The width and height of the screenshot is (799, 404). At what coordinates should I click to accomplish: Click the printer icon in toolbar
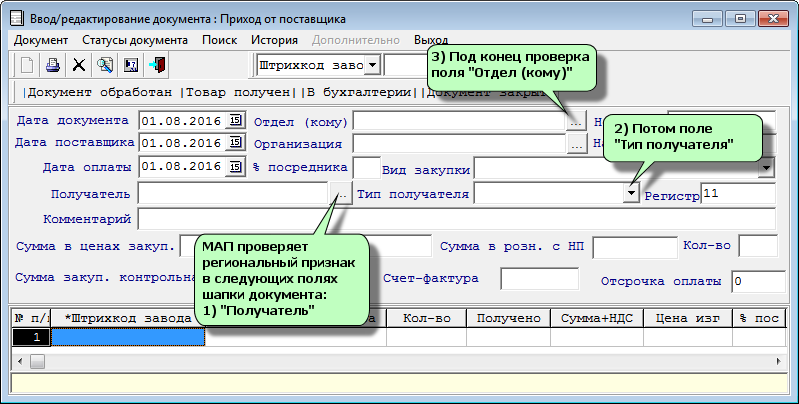point(53,65)
